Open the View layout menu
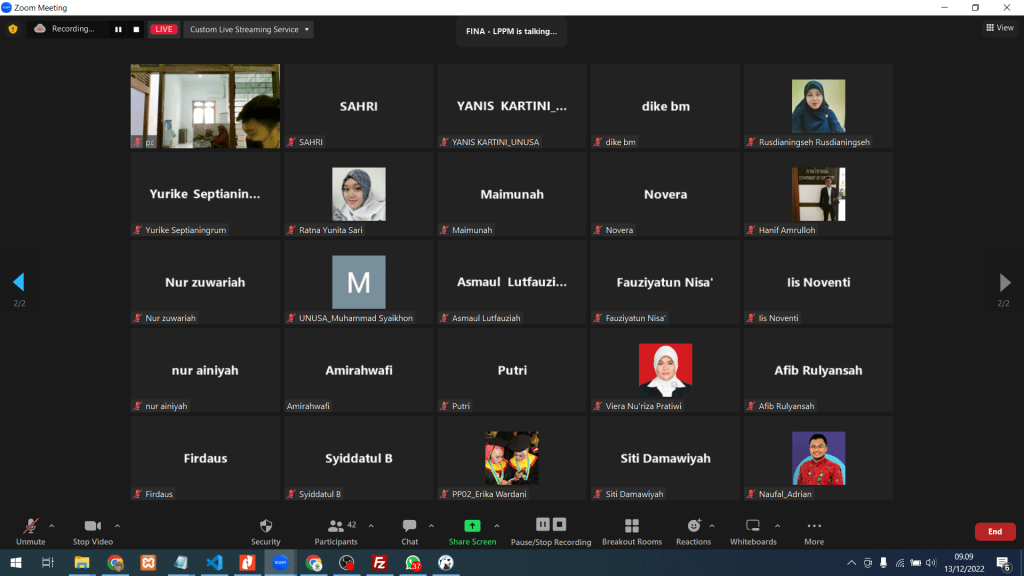The height and width of the screenshot is (576, 1024). [x=999, y=28]
